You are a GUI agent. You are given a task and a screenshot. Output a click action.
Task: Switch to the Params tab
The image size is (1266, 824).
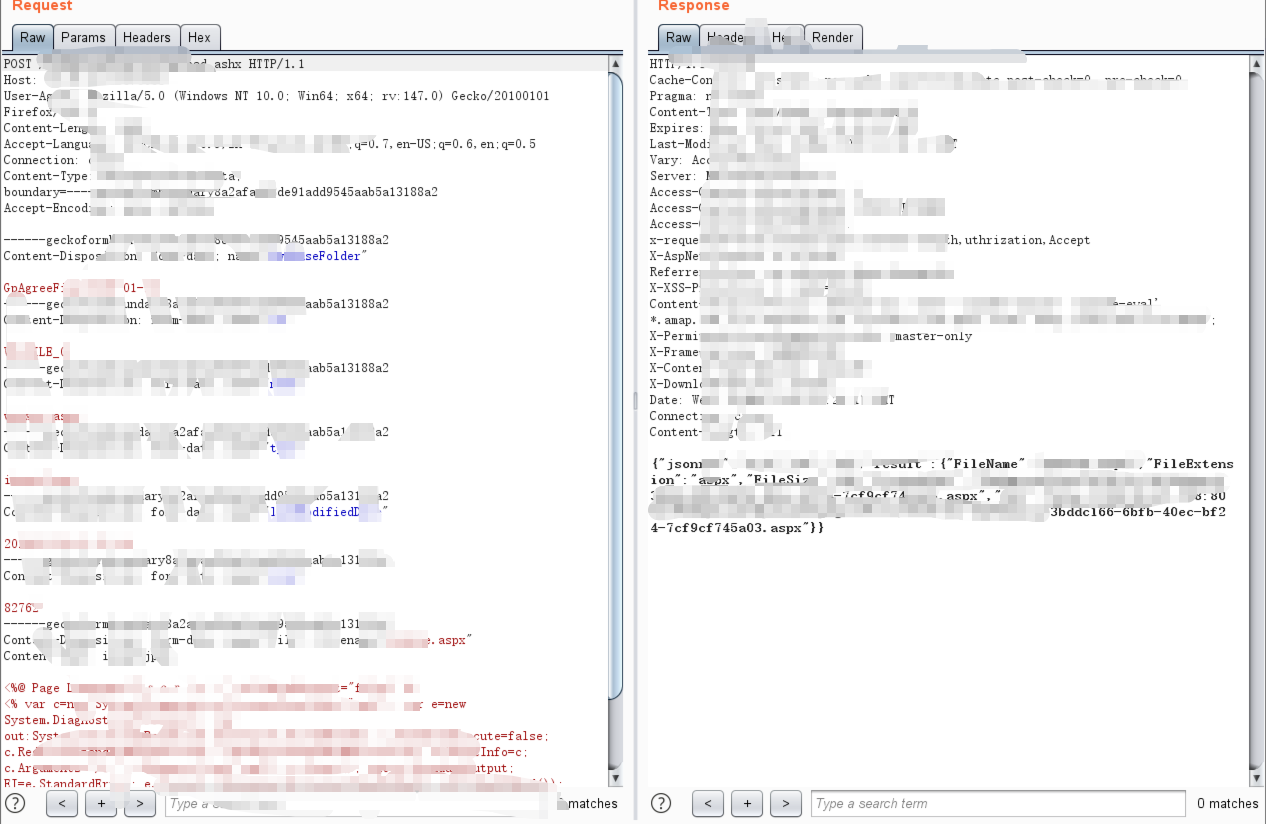pos(83,38)
